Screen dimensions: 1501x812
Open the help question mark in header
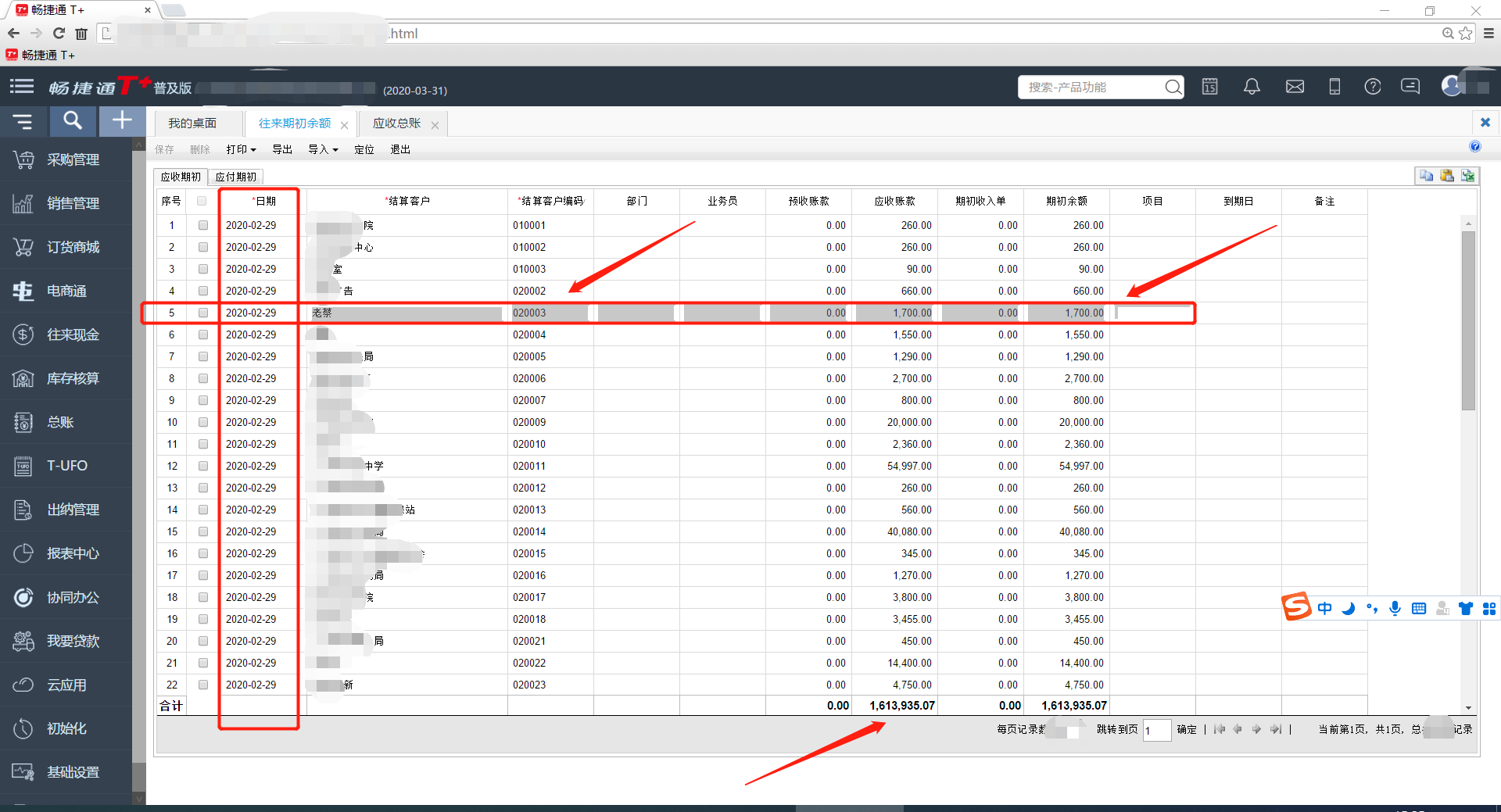click(1373, 87)
